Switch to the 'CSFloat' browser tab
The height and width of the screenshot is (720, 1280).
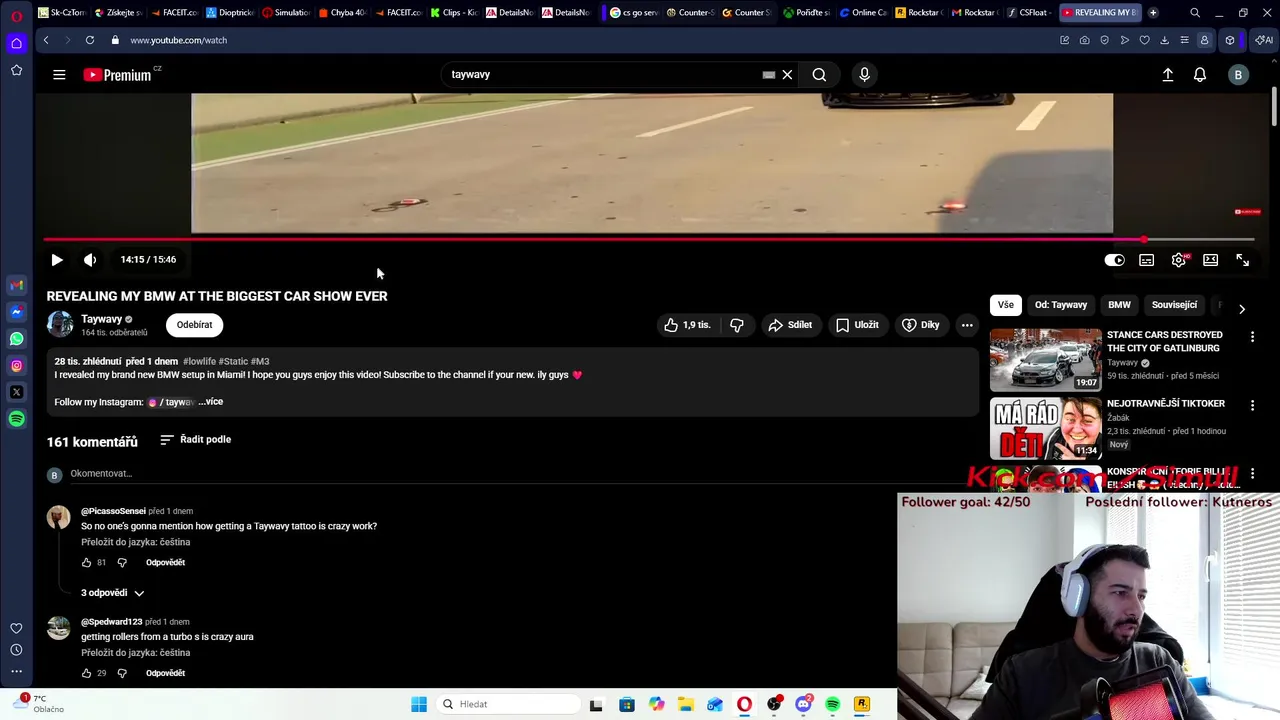[1028, 13]
